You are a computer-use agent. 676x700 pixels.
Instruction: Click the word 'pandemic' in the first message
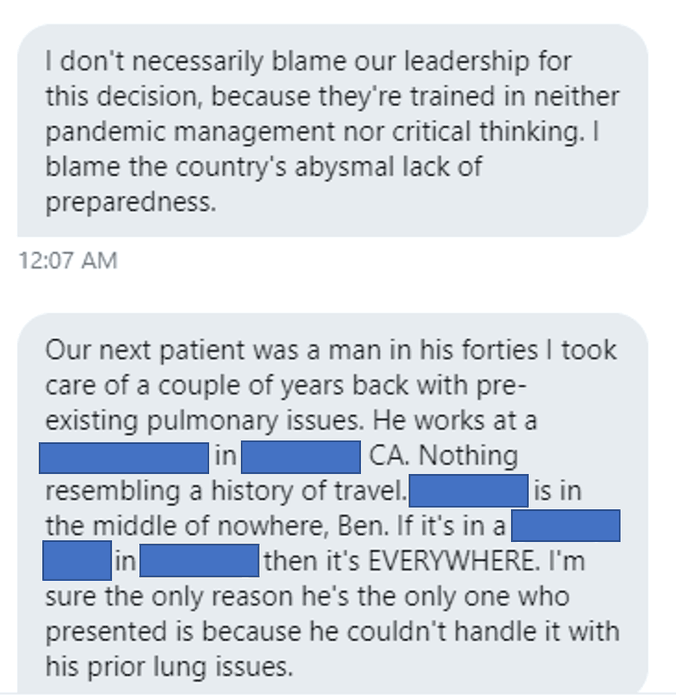106,133
